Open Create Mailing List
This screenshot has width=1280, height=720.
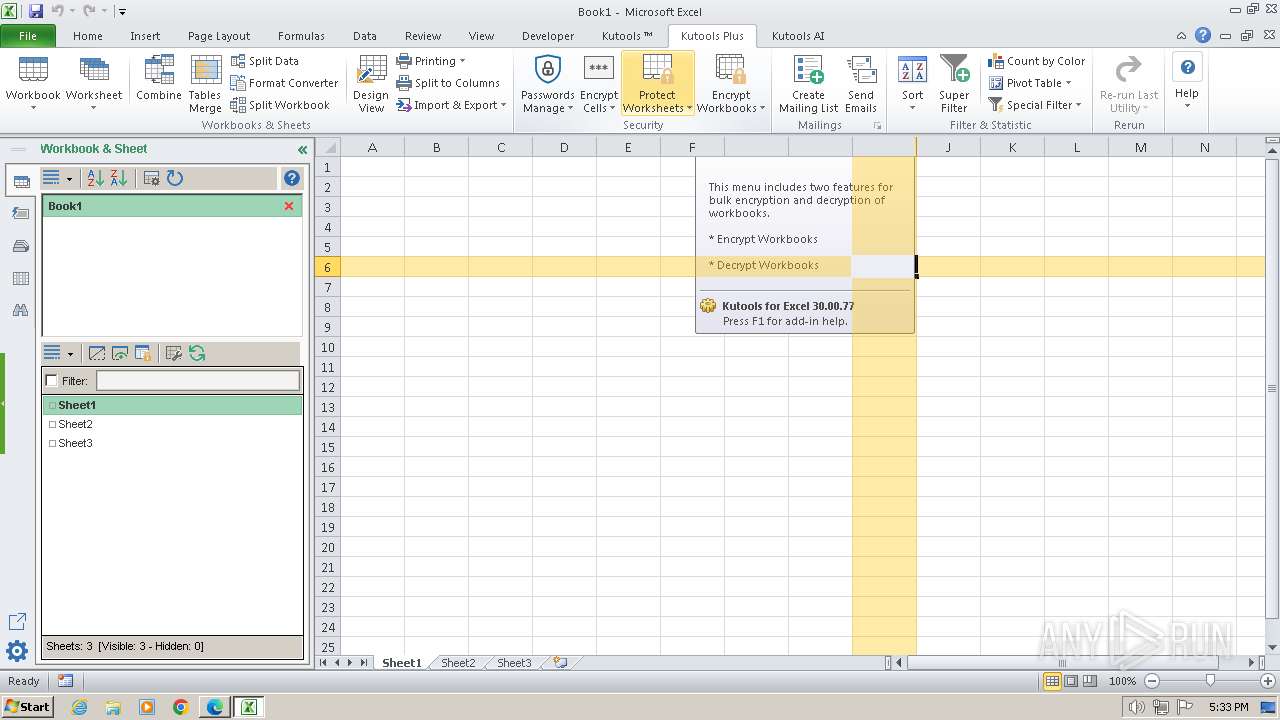pos(808,84)
